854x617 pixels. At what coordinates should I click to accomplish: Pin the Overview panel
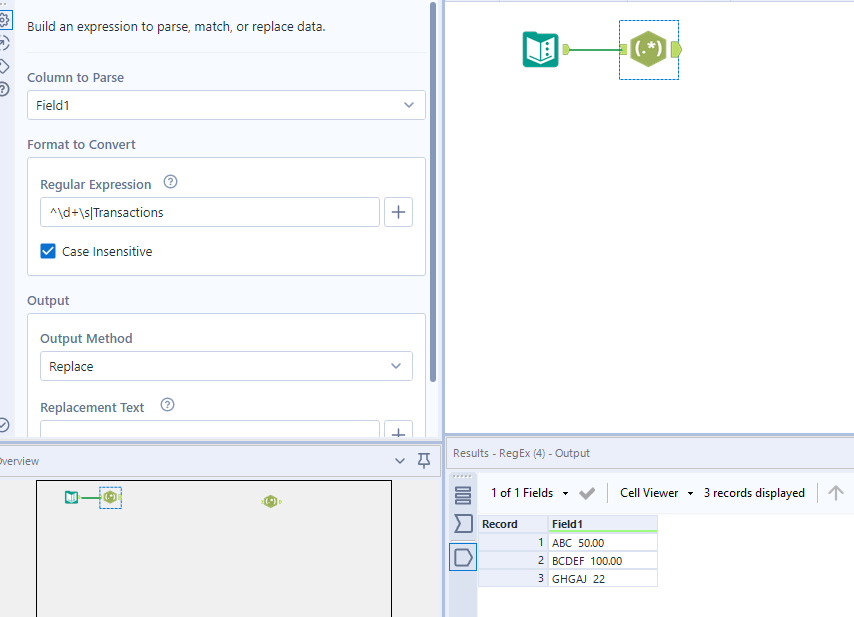[x=423, y=460]
